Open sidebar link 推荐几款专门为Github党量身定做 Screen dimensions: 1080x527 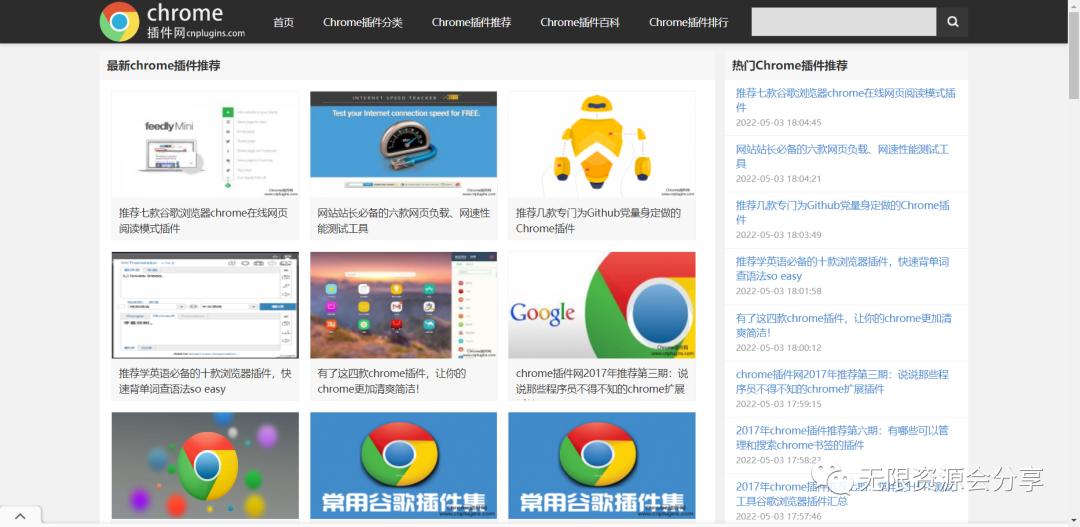(x=842, y=213)
